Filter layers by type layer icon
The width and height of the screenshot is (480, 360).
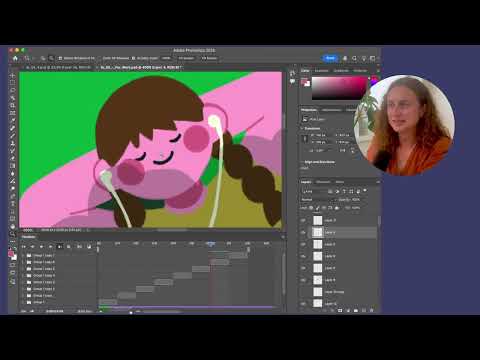[344, 191]
